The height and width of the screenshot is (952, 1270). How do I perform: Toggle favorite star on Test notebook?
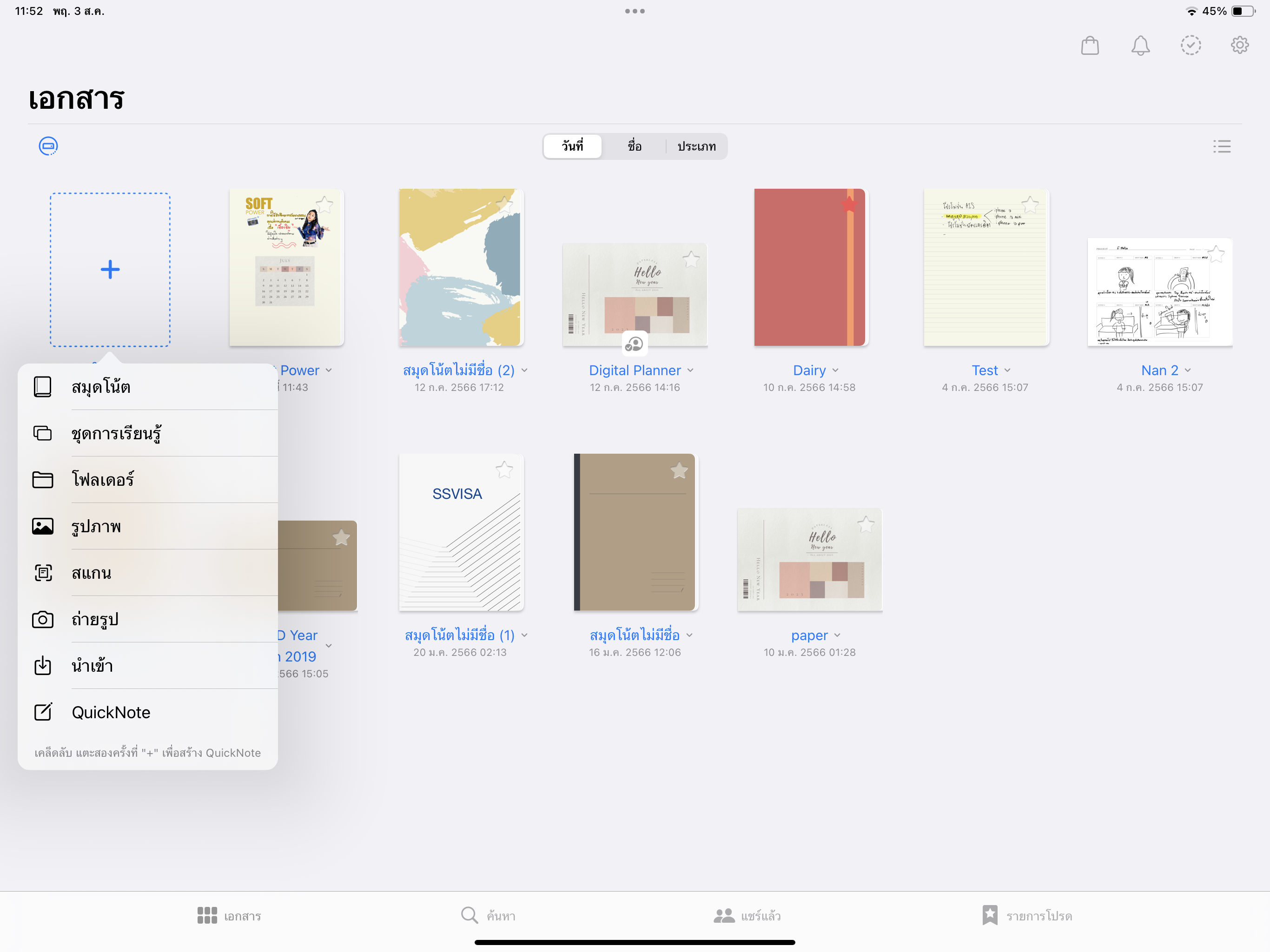(x=1030, y=205)
